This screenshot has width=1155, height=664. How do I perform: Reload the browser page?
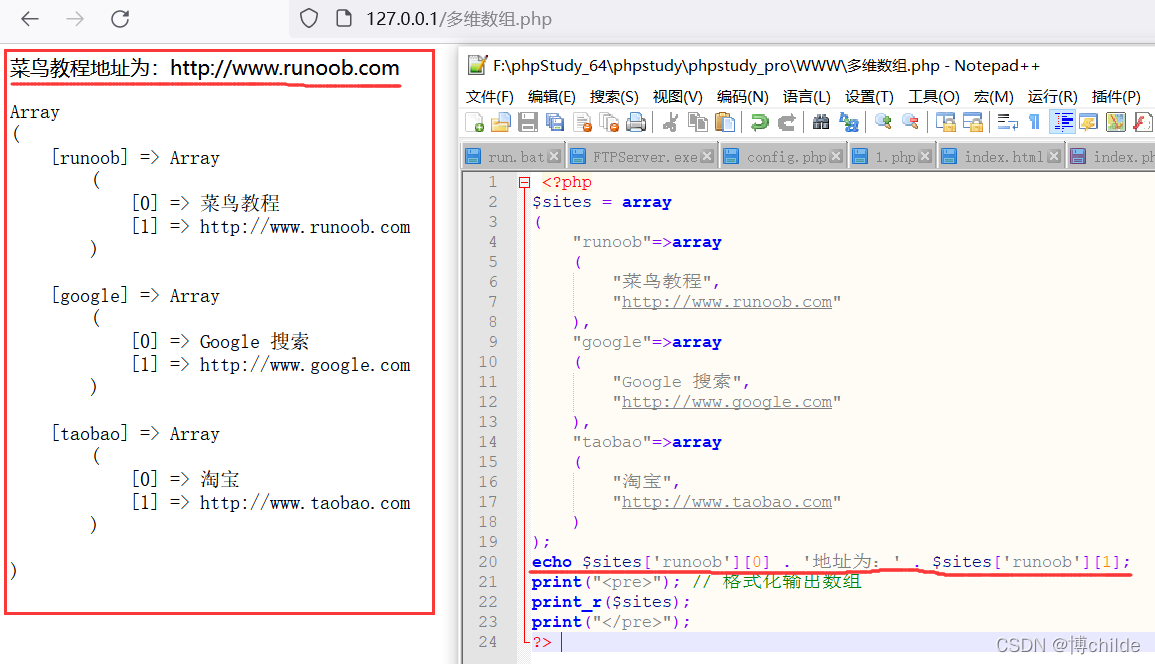120,18
